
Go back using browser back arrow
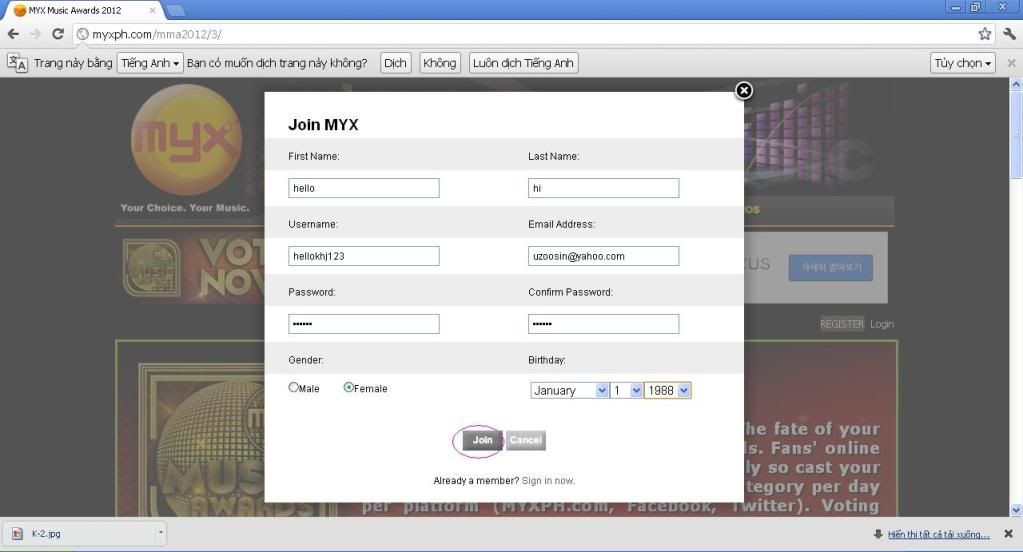coord(14,34)
